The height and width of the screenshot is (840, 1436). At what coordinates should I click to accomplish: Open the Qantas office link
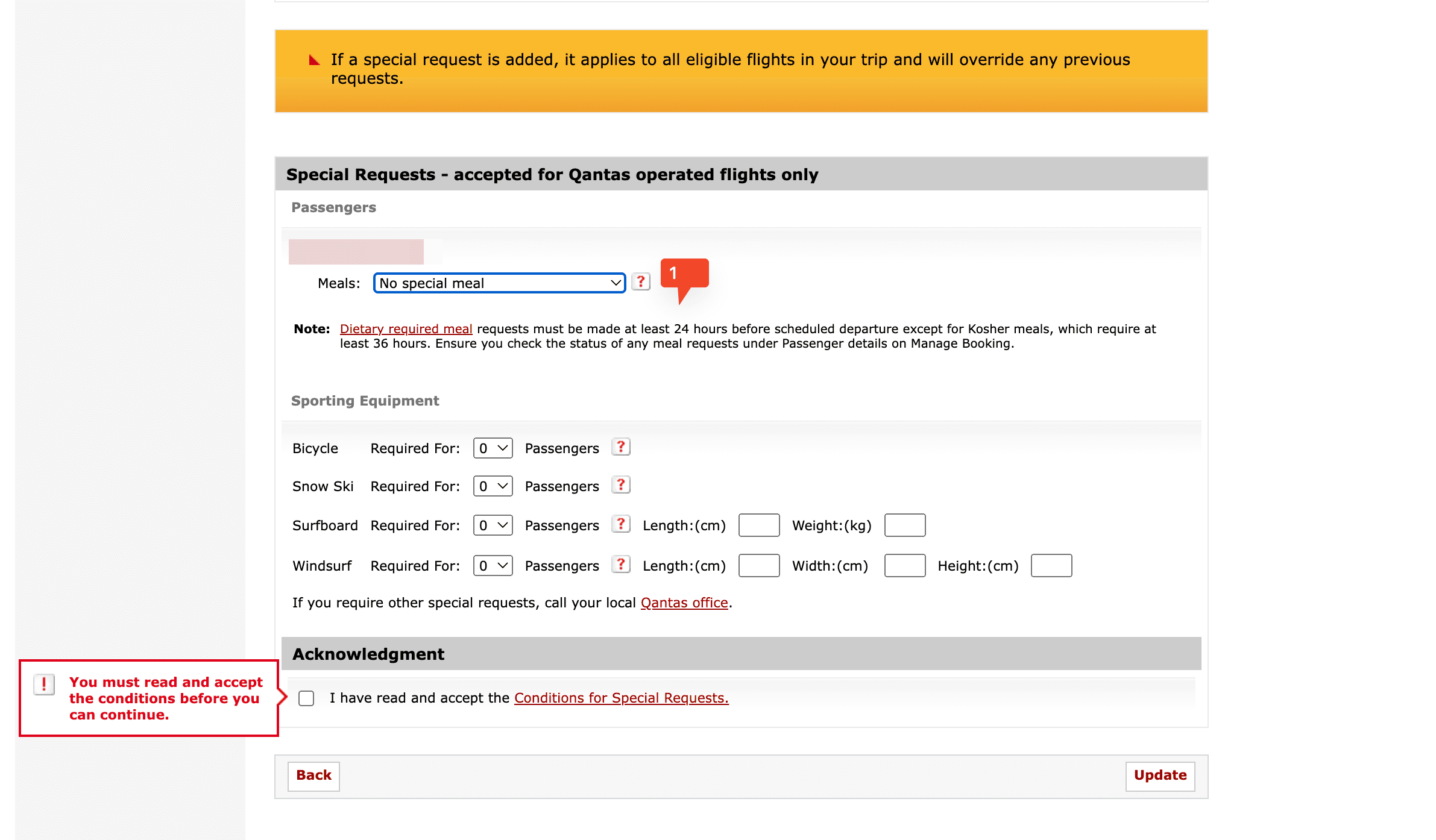coord(684,603)
